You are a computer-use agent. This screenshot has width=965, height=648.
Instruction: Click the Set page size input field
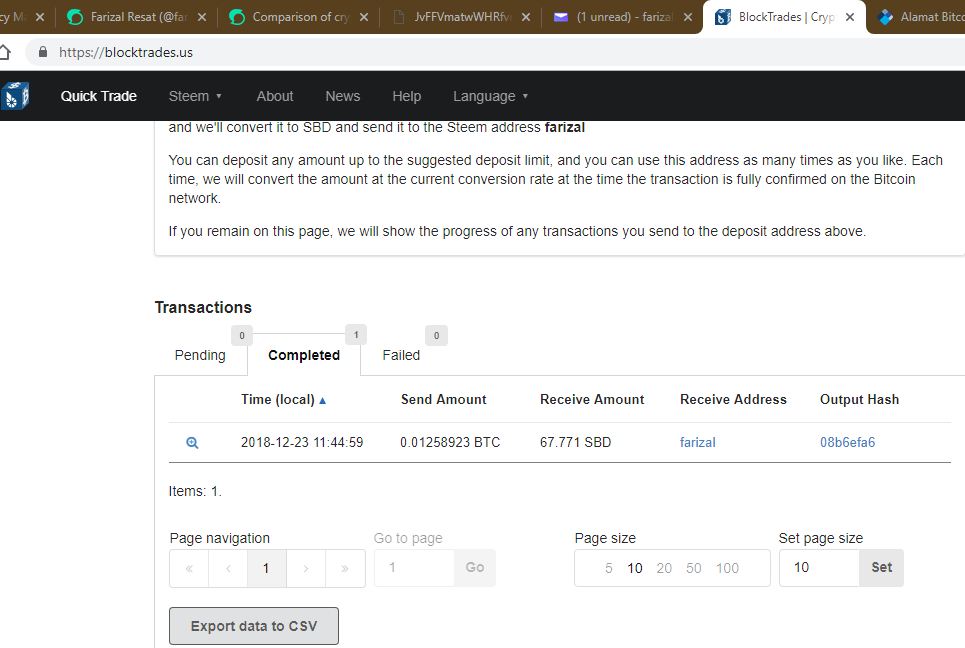pyautogui.click(x=820, y=567)
